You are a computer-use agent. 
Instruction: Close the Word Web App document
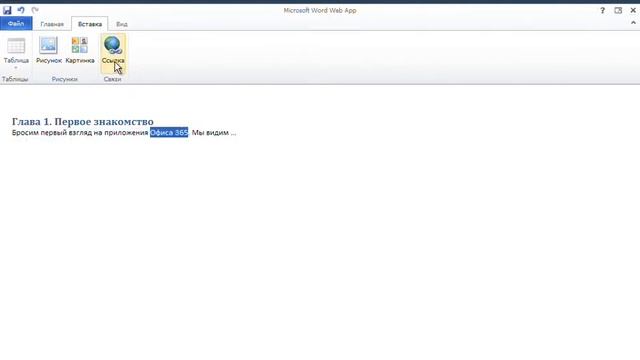(x=633, y=11)
